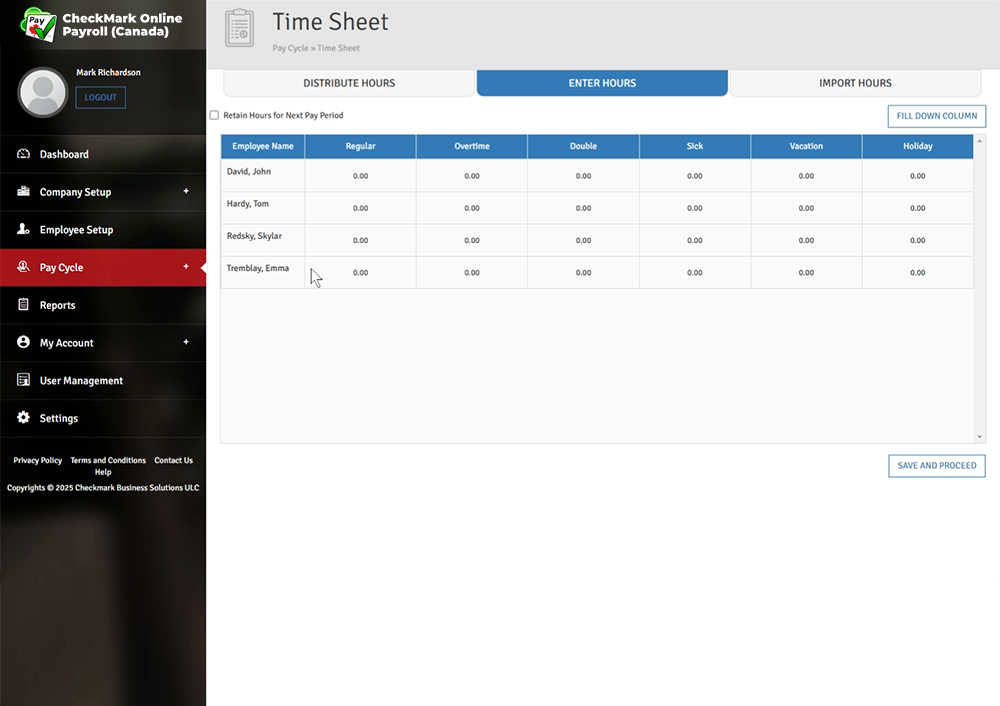Click the Dashboard gauge icon
Viewport: 1000px width, 706px height.
pyautogui.click(x=23, y=154)
